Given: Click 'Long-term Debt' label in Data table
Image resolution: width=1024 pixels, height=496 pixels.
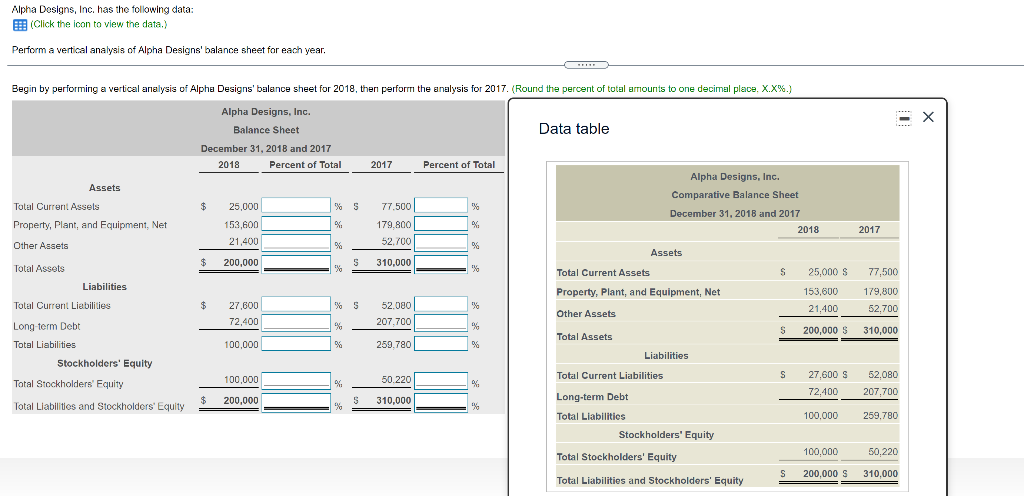Looking at the screenshot, I should coord(592,397).
